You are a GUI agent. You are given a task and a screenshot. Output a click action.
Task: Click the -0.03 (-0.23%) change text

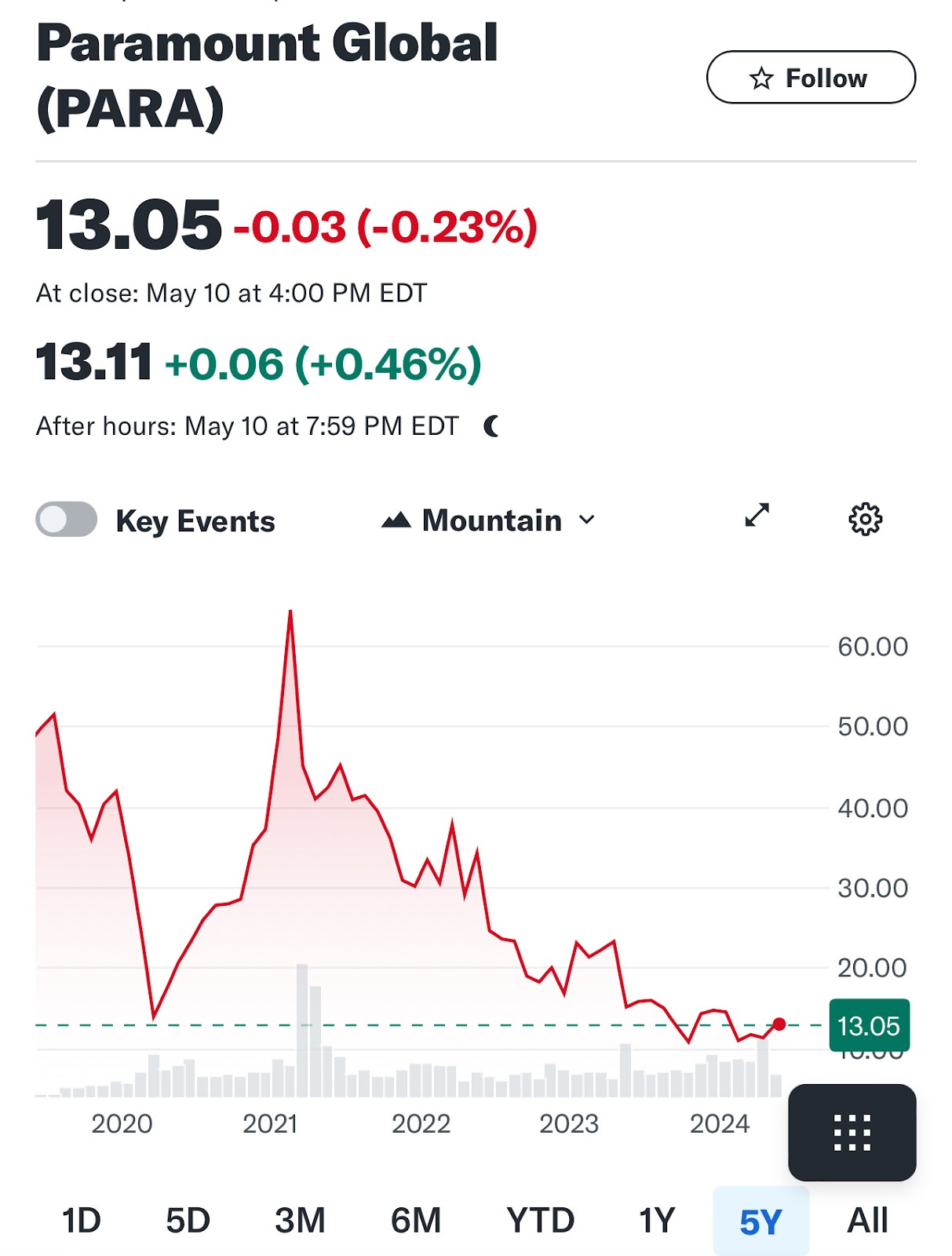coord(385,228)
